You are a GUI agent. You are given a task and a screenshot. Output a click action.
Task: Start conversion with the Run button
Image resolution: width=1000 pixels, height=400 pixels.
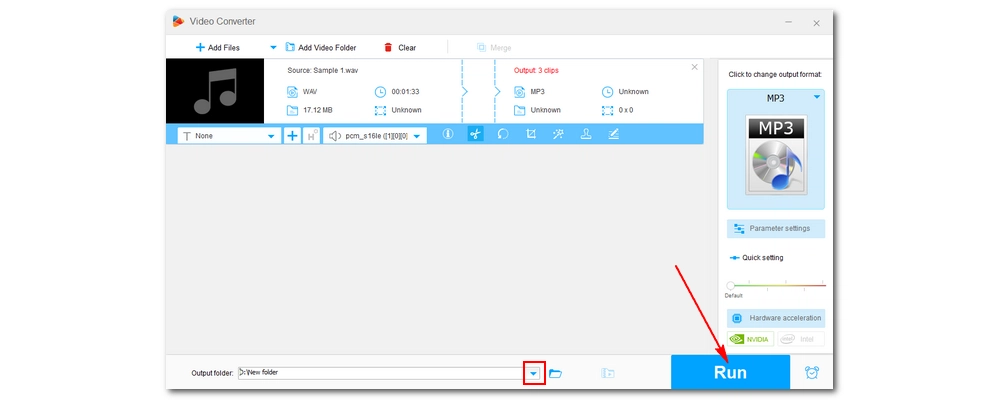click(730, 372)
